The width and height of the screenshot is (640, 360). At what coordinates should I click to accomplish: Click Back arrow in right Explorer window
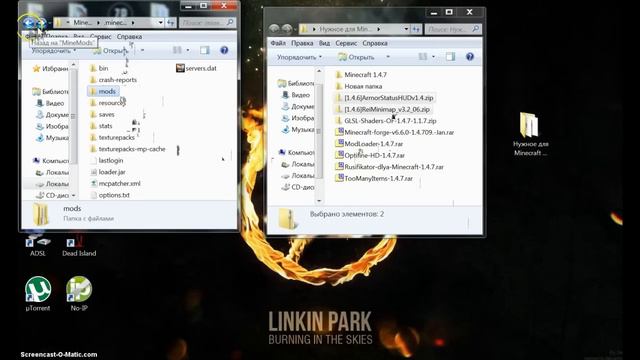pos(274,29)
